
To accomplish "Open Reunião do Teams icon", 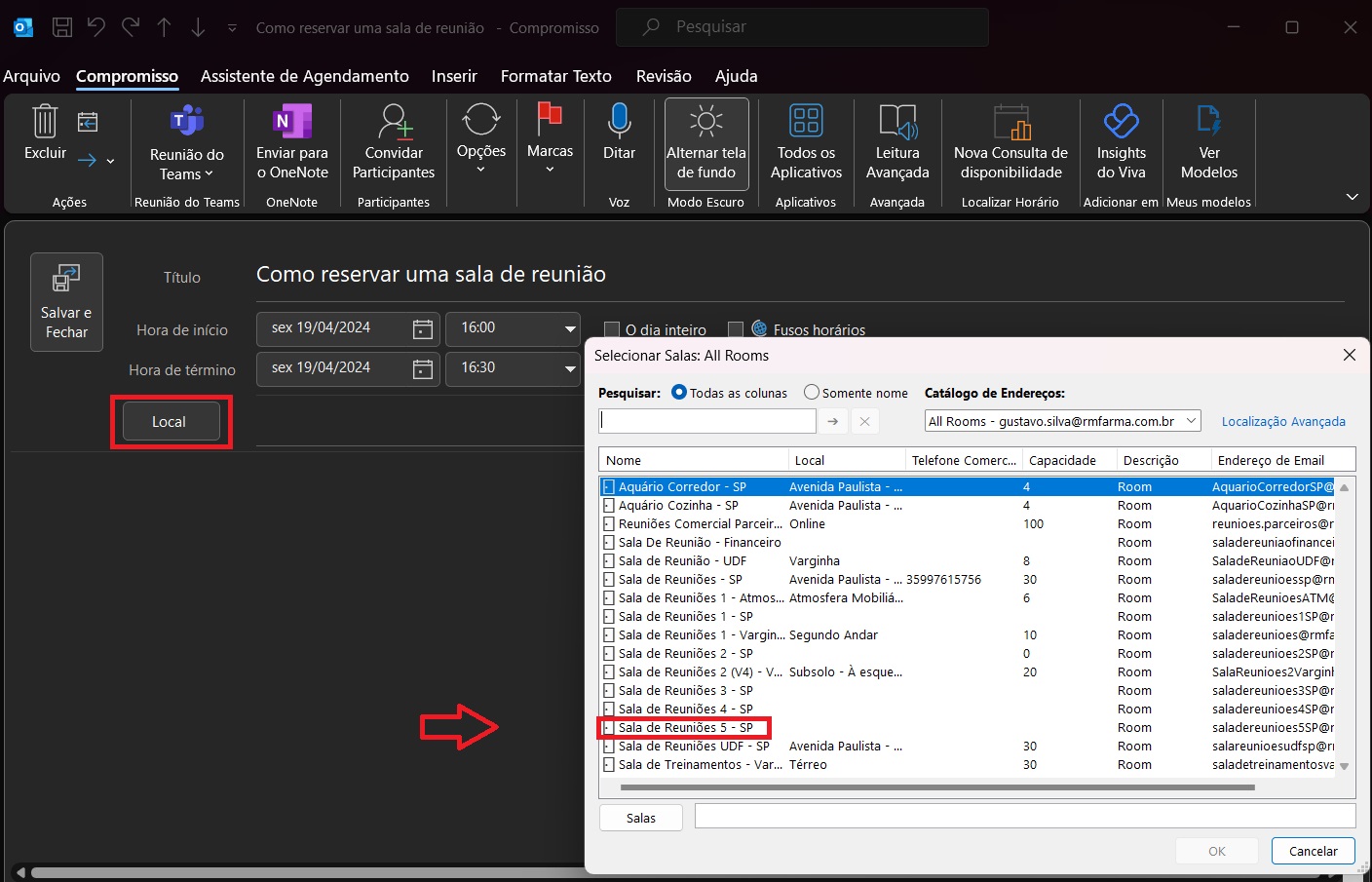I will click(x=186, y=122).
